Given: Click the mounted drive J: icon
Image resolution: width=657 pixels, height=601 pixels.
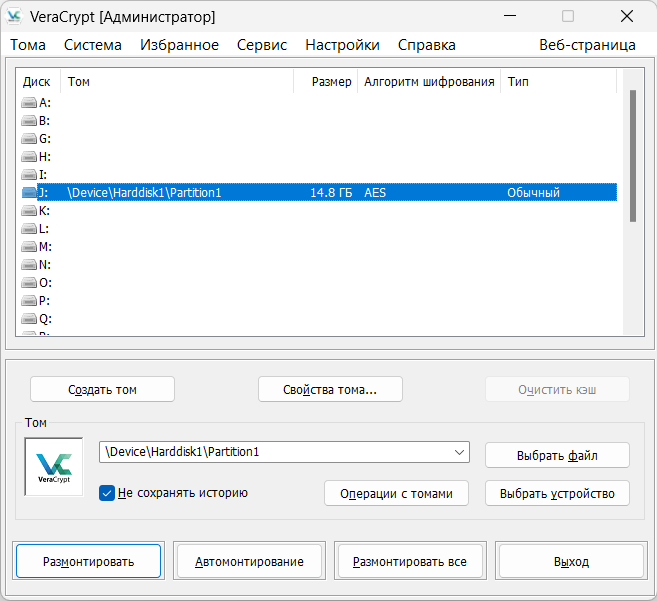Looking at the screenshot, I should (x=29, y=192).
